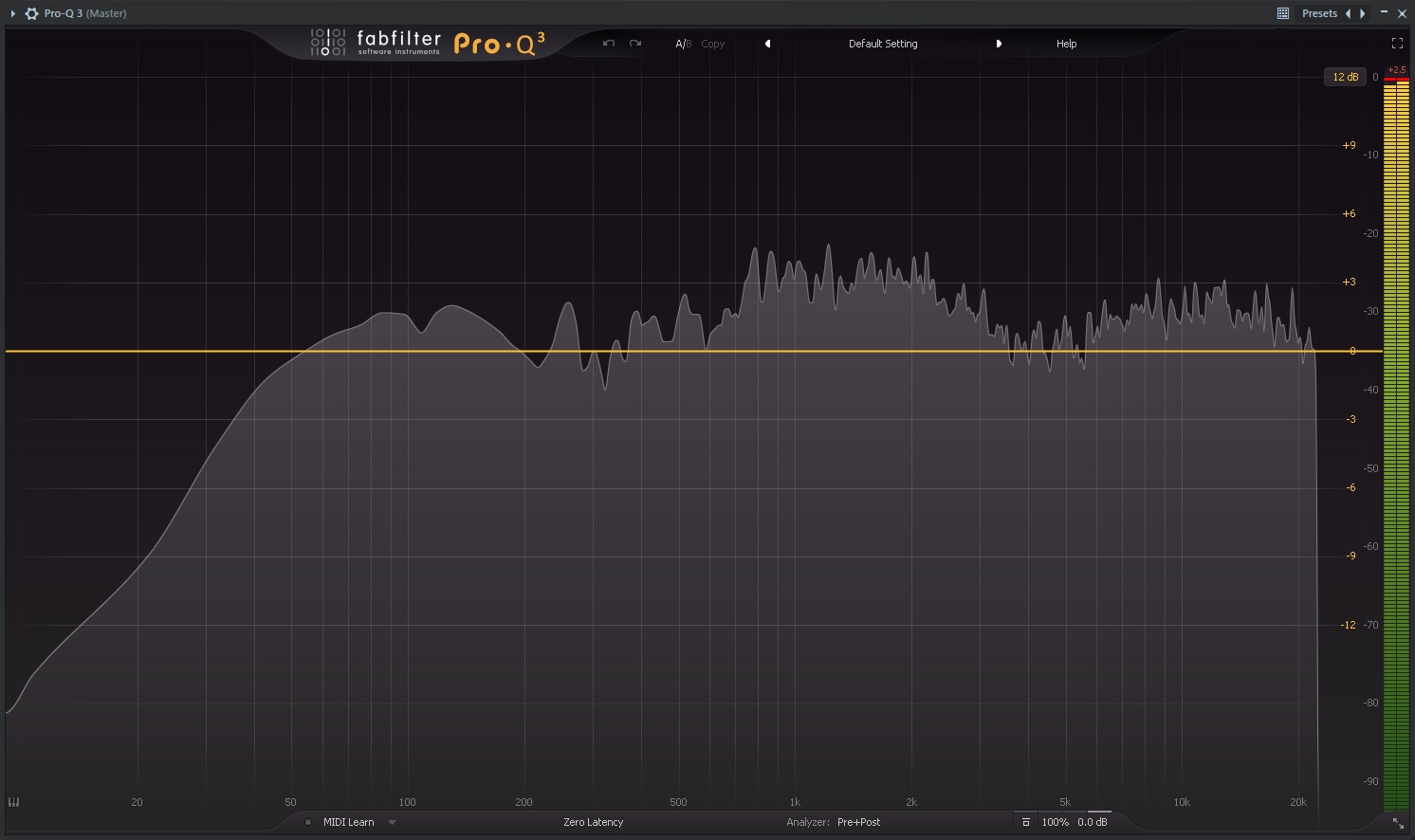Image resolution: width=1415 pixels, height=840 pixels.
Task: Click the redo arrow icon
Action: pyautogui.click(x=635, y=44)
